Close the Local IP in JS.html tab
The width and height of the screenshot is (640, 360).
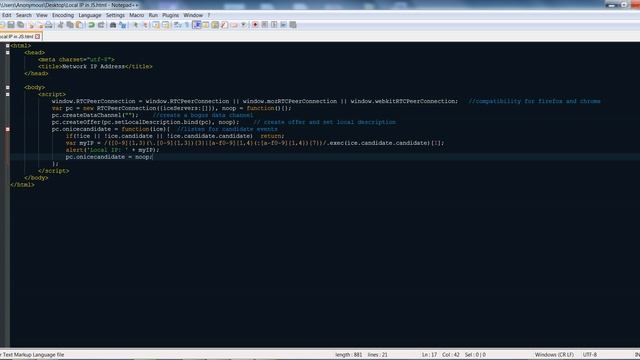38,36
